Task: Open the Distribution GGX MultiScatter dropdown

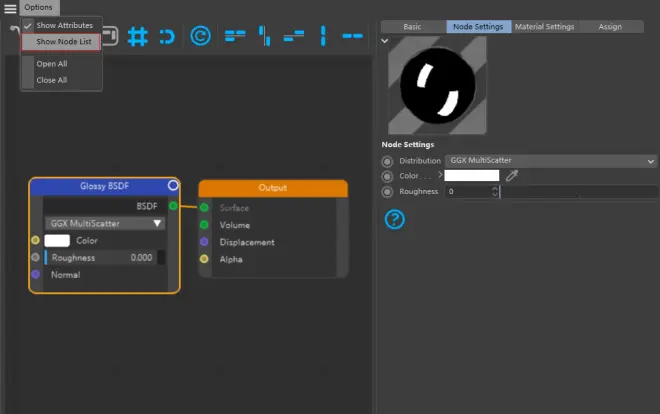Action: 551,161
